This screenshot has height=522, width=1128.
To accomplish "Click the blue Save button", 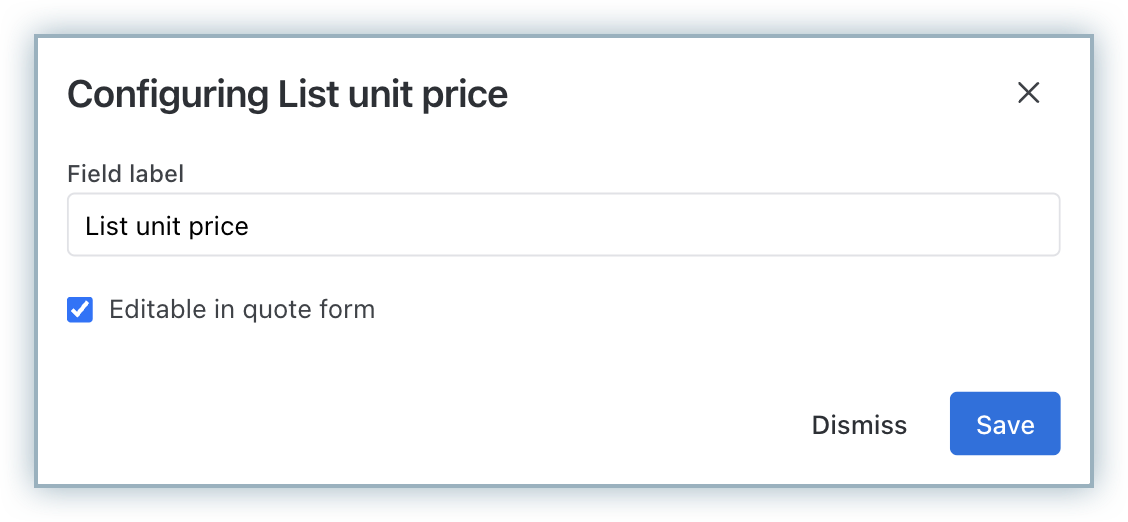I will pos(1004,424).
